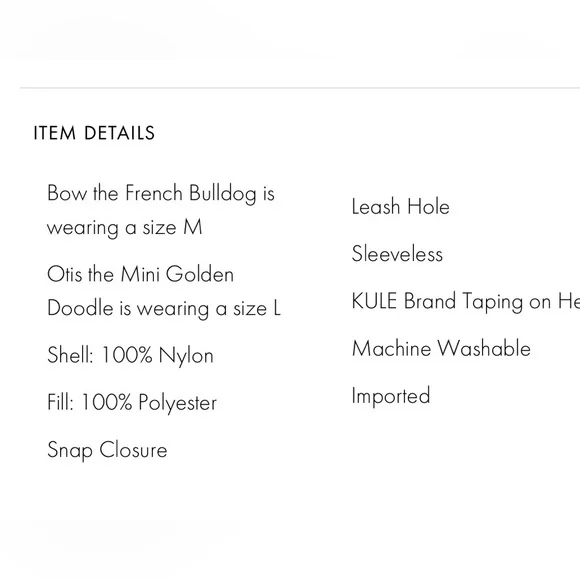Select the Leash Hole feature text
This screenshot has width=580, height=580.
[x=401, y=206]
